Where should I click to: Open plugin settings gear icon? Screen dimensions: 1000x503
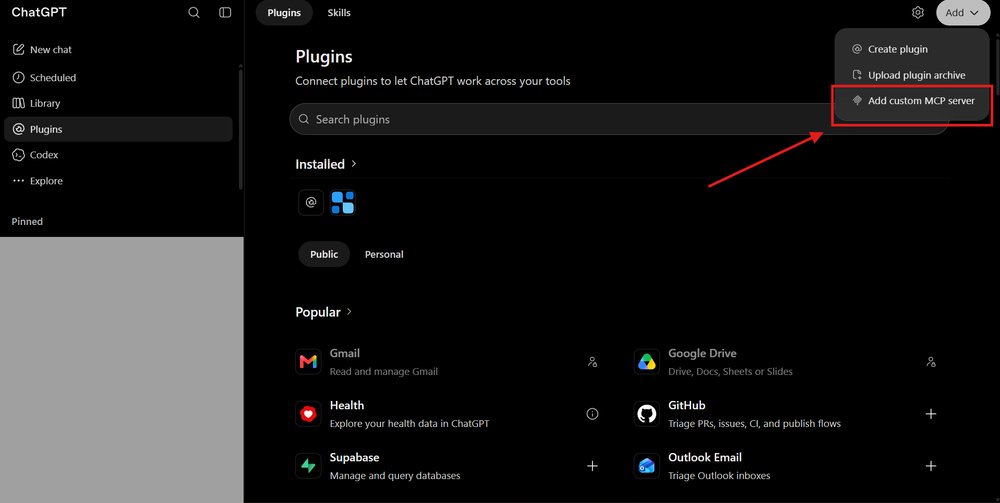coord(918,13)
